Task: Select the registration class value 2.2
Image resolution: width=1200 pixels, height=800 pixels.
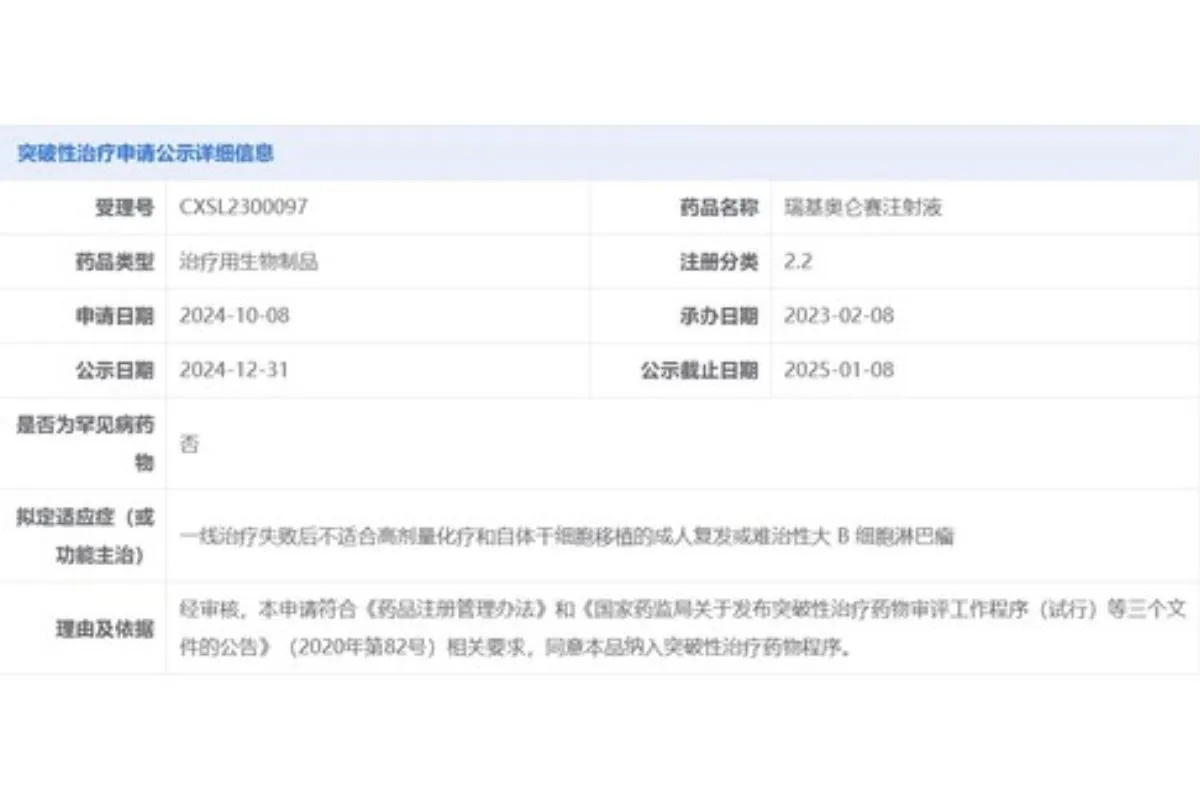Action: coord(798,262)
